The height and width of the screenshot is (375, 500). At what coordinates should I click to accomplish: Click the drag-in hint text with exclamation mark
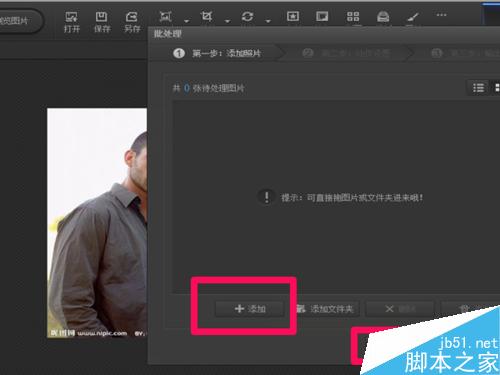[341, 197]
